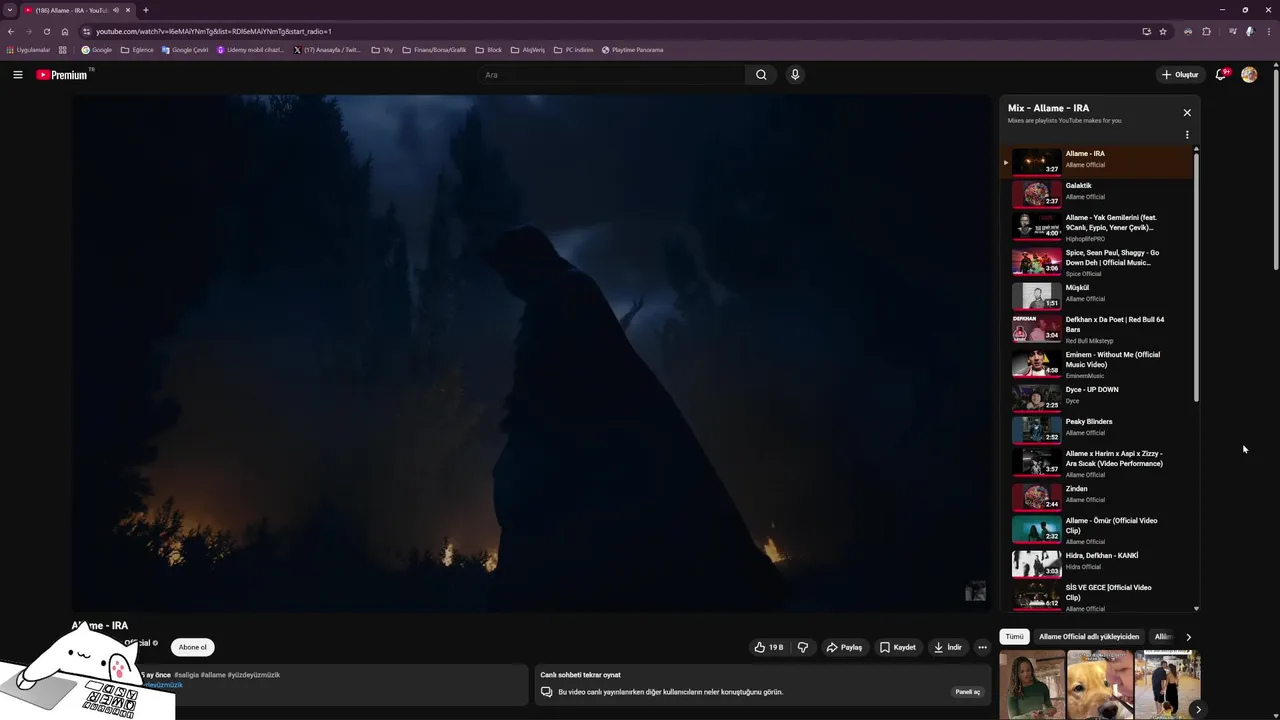Screen dimensions: 1280x720
Task: Open the Extensions puzzle icon
Action: 1207,31
